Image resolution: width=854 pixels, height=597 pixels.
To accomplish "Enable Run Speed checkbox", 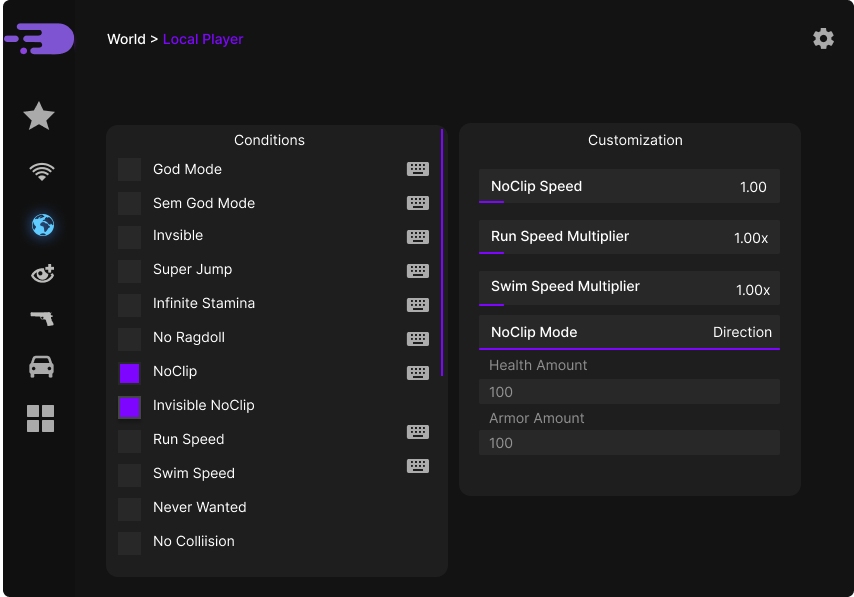I will click(130, 441).
